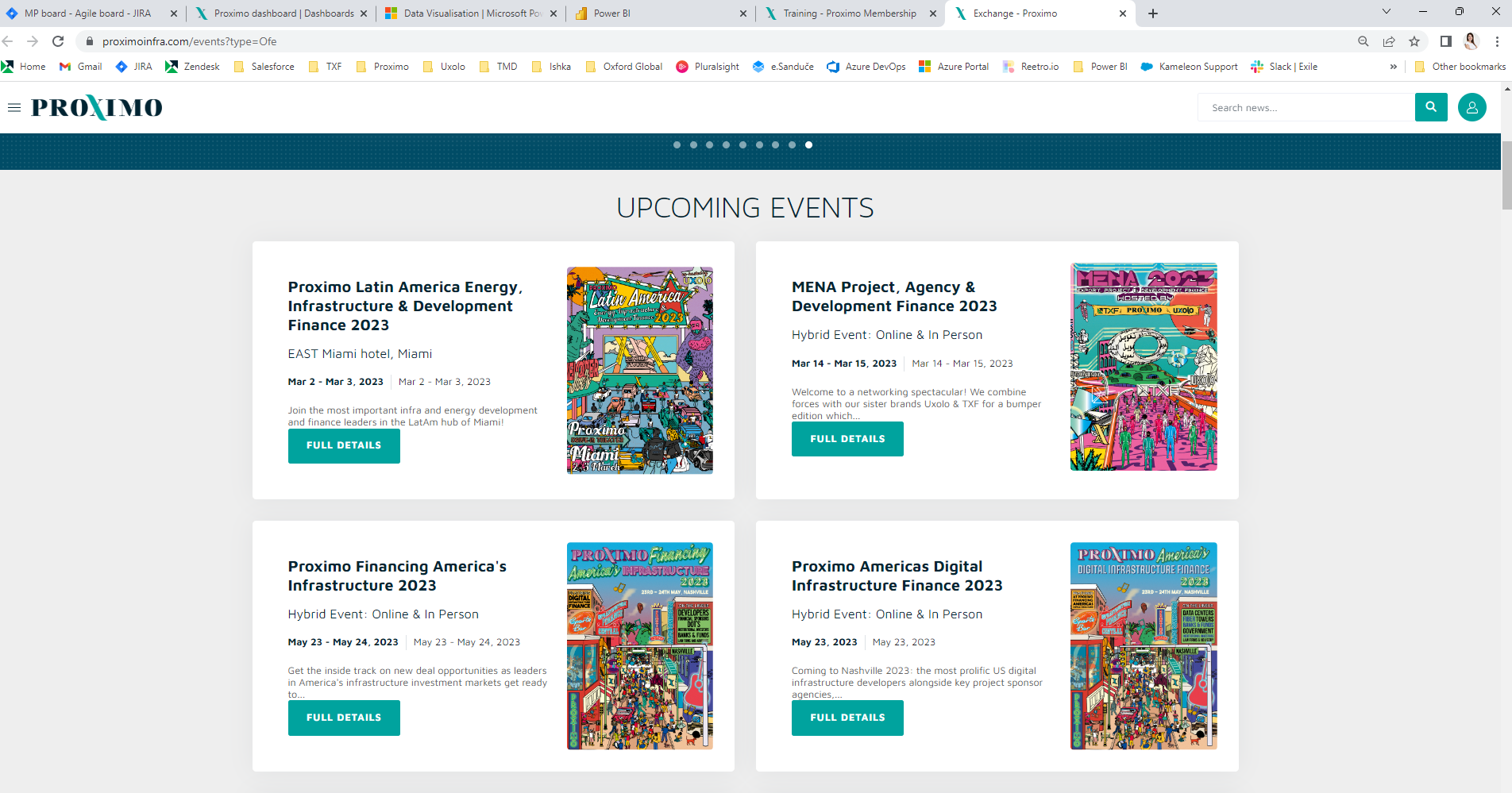This screenshot has height=793, width=1512.
Task: Expand the Uxolo bookmark folder
Action: (445, 67)
